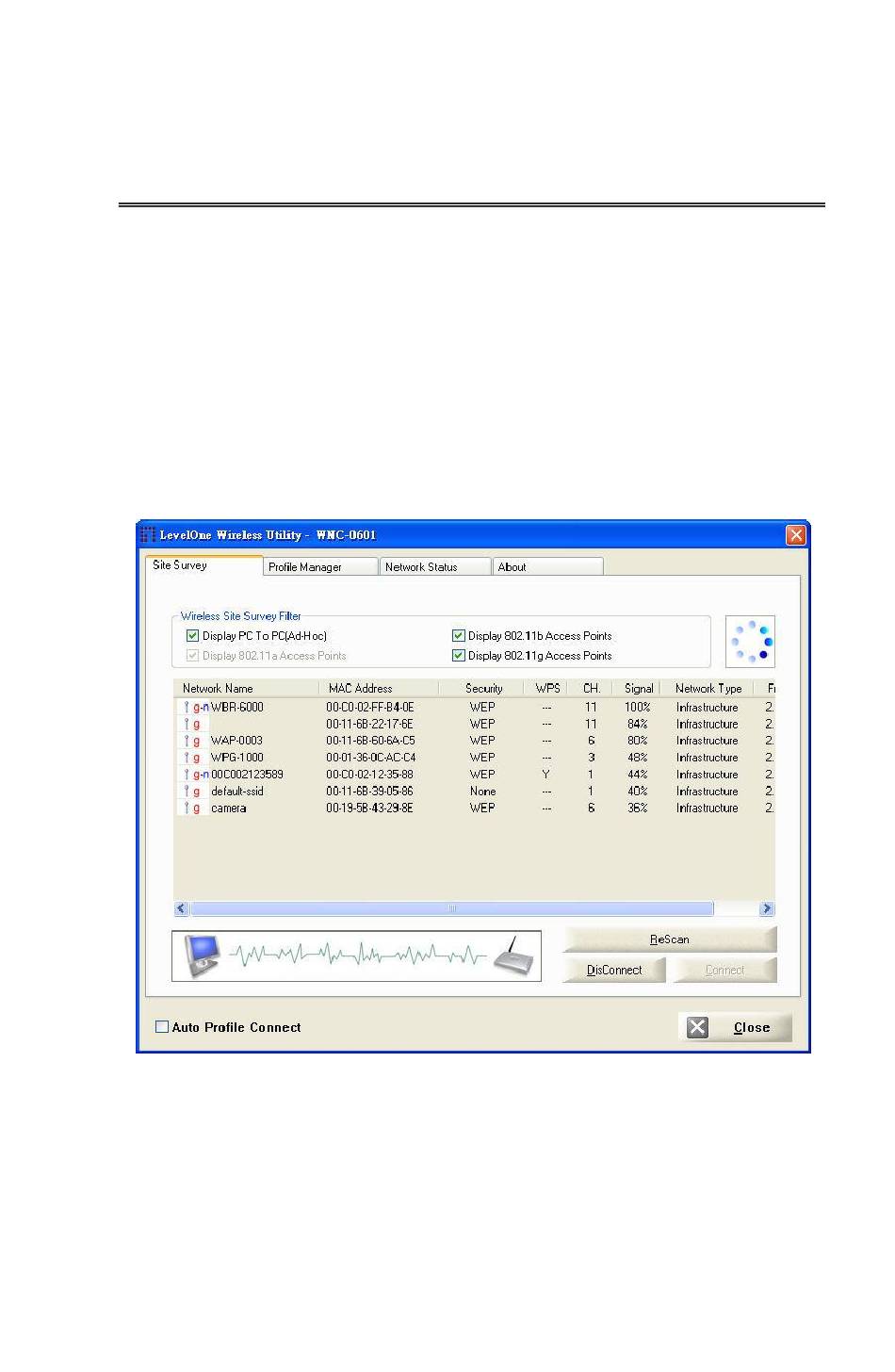Select the default-ssid network row
Image resolution: width=895 pixels, height=1372 pixels.
[475, 792]
